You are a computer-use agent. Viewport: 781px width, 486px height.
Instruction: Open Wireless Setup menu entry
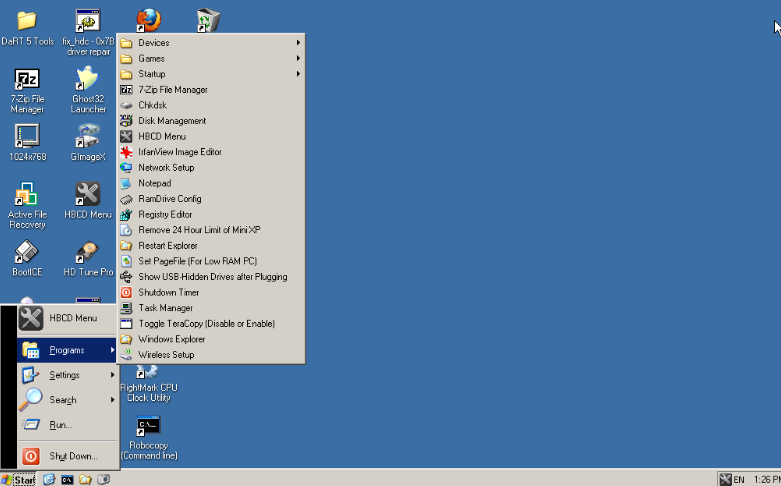click(x=211, y=355)
